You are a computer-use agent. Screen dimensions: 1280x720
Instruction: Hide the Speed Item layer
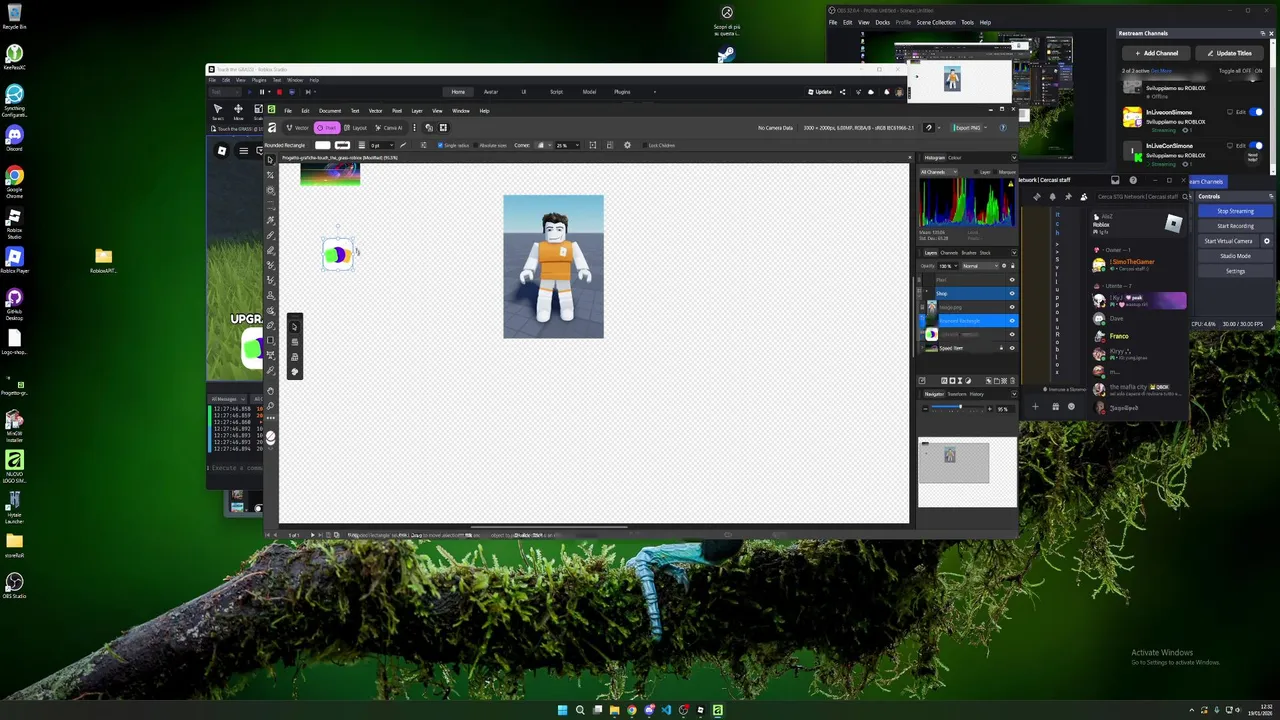point(1012,348)
